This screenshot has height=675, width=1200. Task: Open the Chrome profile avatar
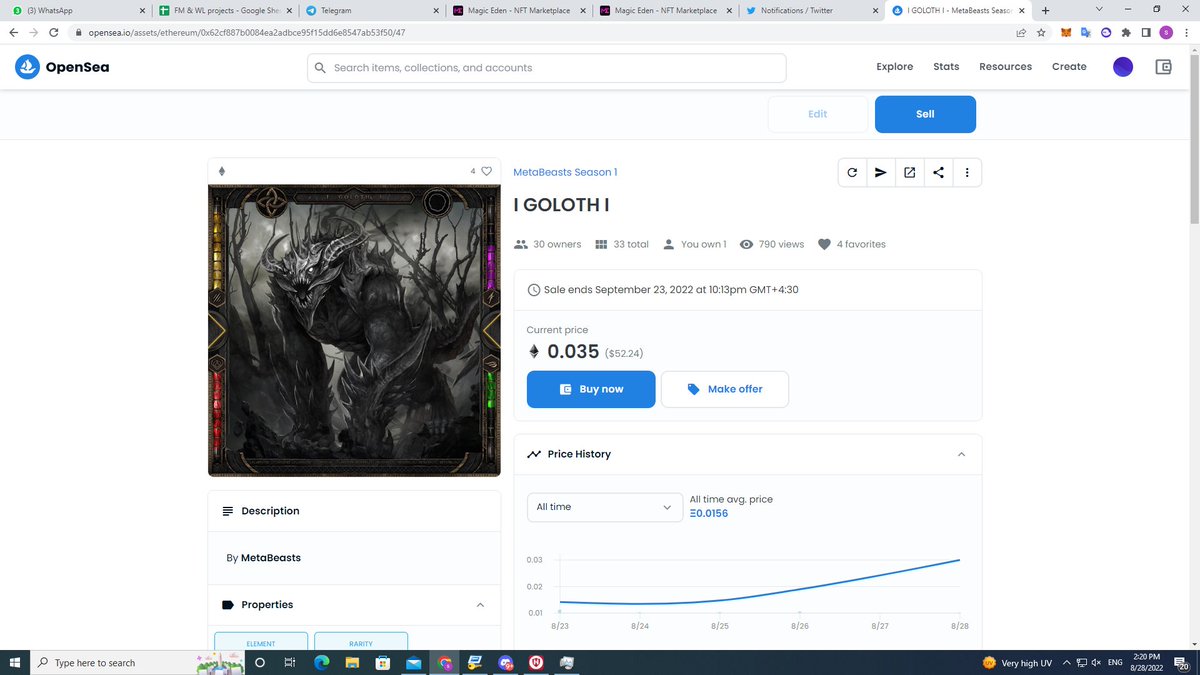[x=1166, y=32]
